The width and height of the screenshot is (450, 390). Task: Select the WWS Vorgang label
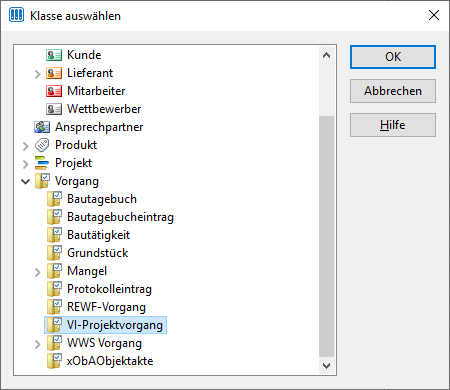click(104, 343)
